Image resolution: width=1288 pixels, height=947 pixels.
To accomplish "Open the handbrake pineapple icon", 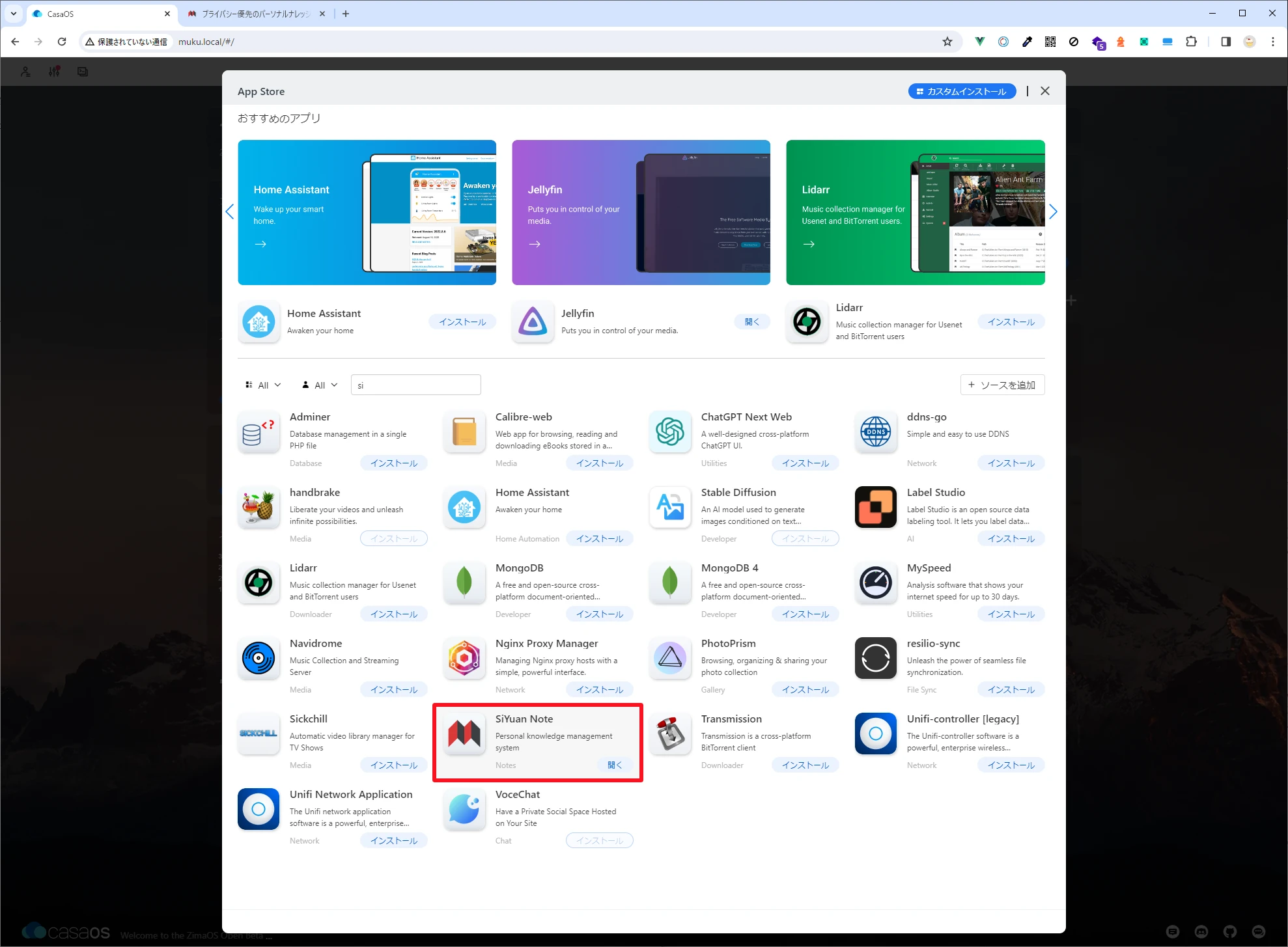I will click(x=259, y=508).
